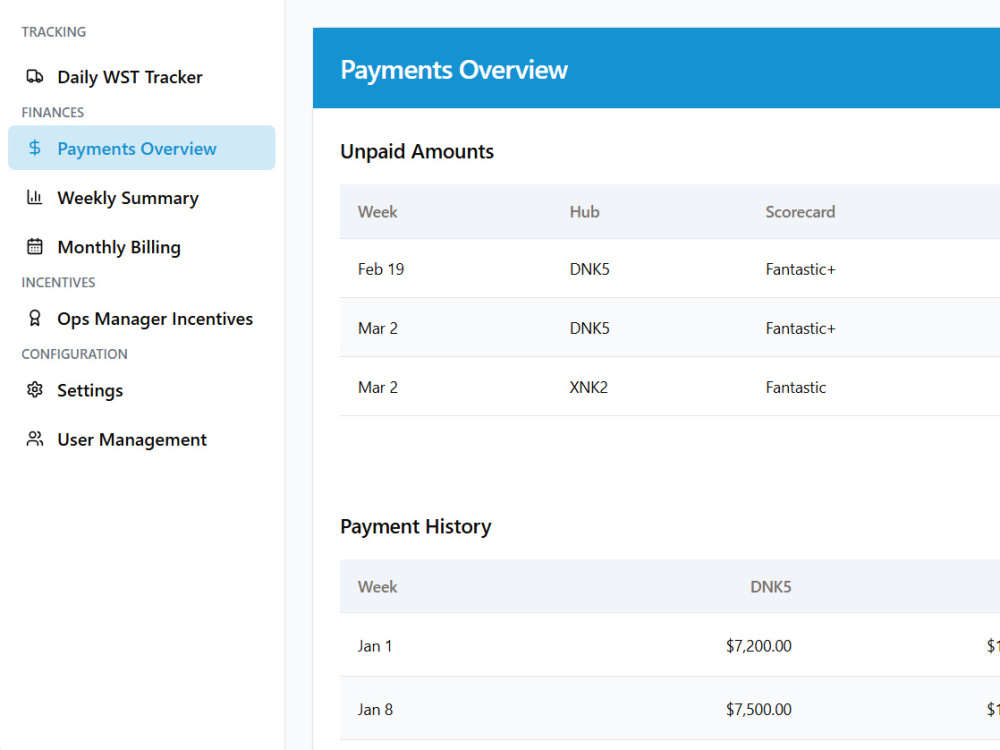Click the Week column header in Unpaid Amounts
Image resolution: width=1000 pixels, height=750 pixels.
[378, 212]
